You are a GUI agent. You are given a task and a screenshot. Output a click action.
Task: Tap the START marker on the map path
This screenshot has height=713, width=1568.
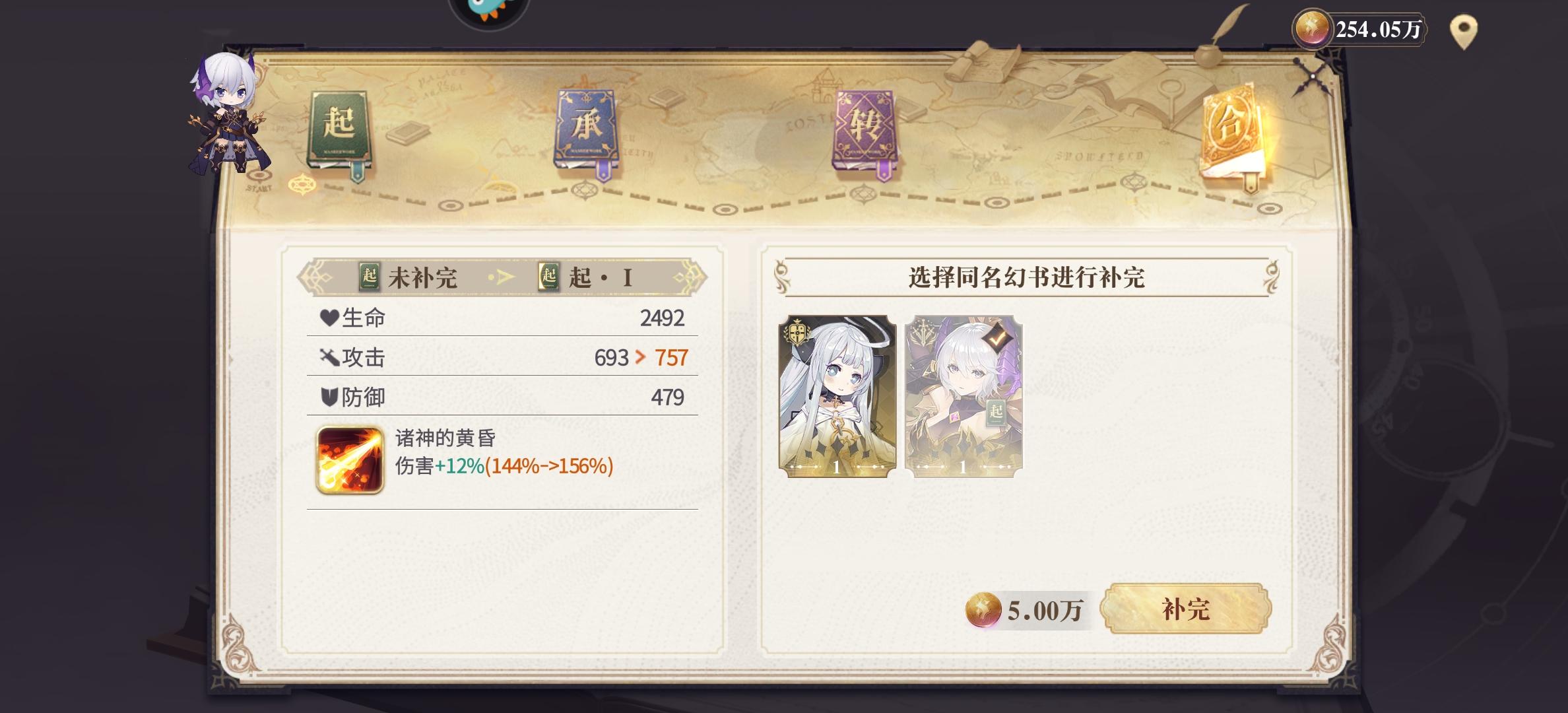point(259,189)
